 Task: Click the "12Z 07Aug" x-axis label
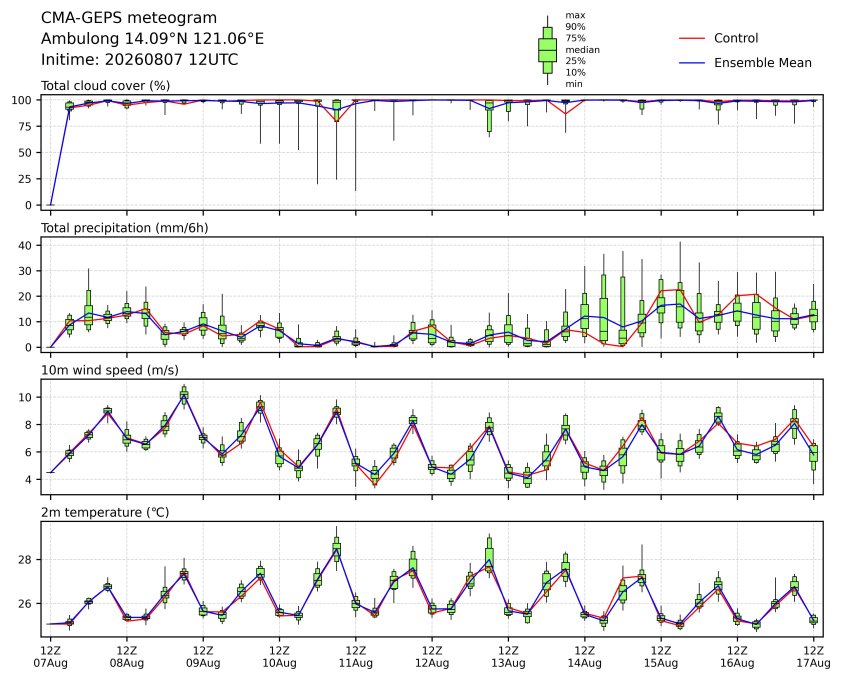[x=50, y=657]
